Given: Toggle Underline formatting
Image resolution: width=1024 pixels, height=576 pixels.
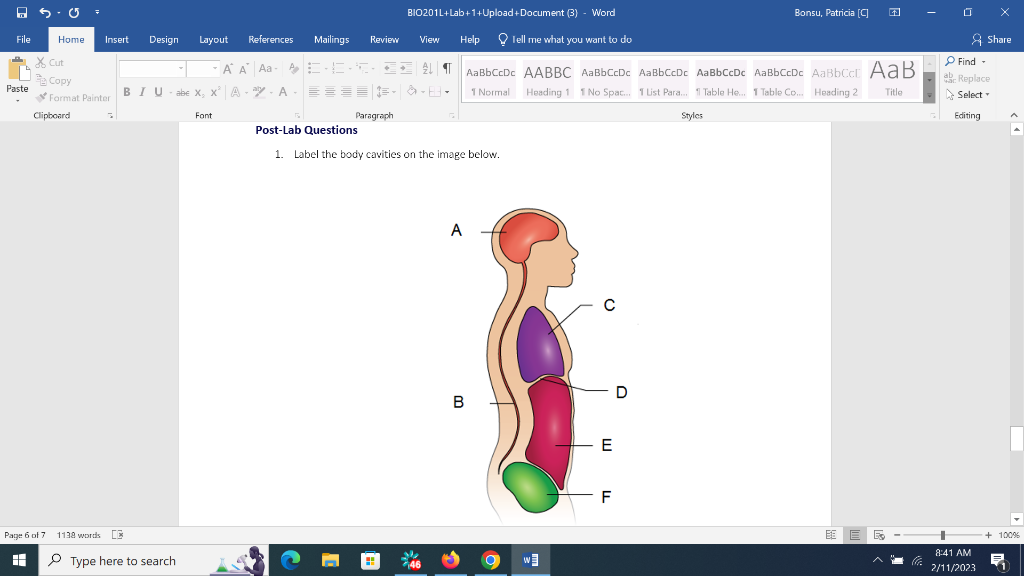Looking at the screenshot, I should (x=158, y=93).
